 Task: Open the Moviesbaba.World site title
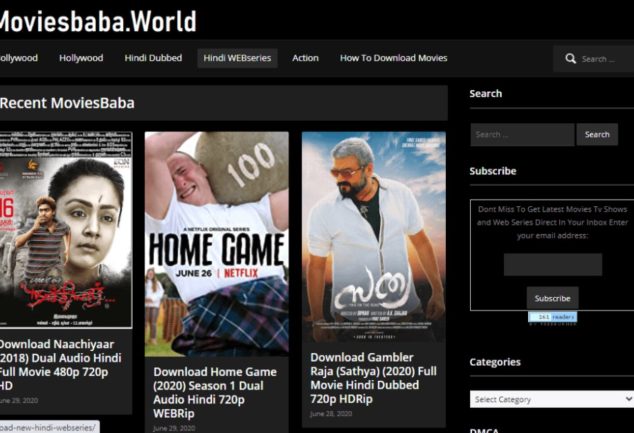[x=98, y=21]
